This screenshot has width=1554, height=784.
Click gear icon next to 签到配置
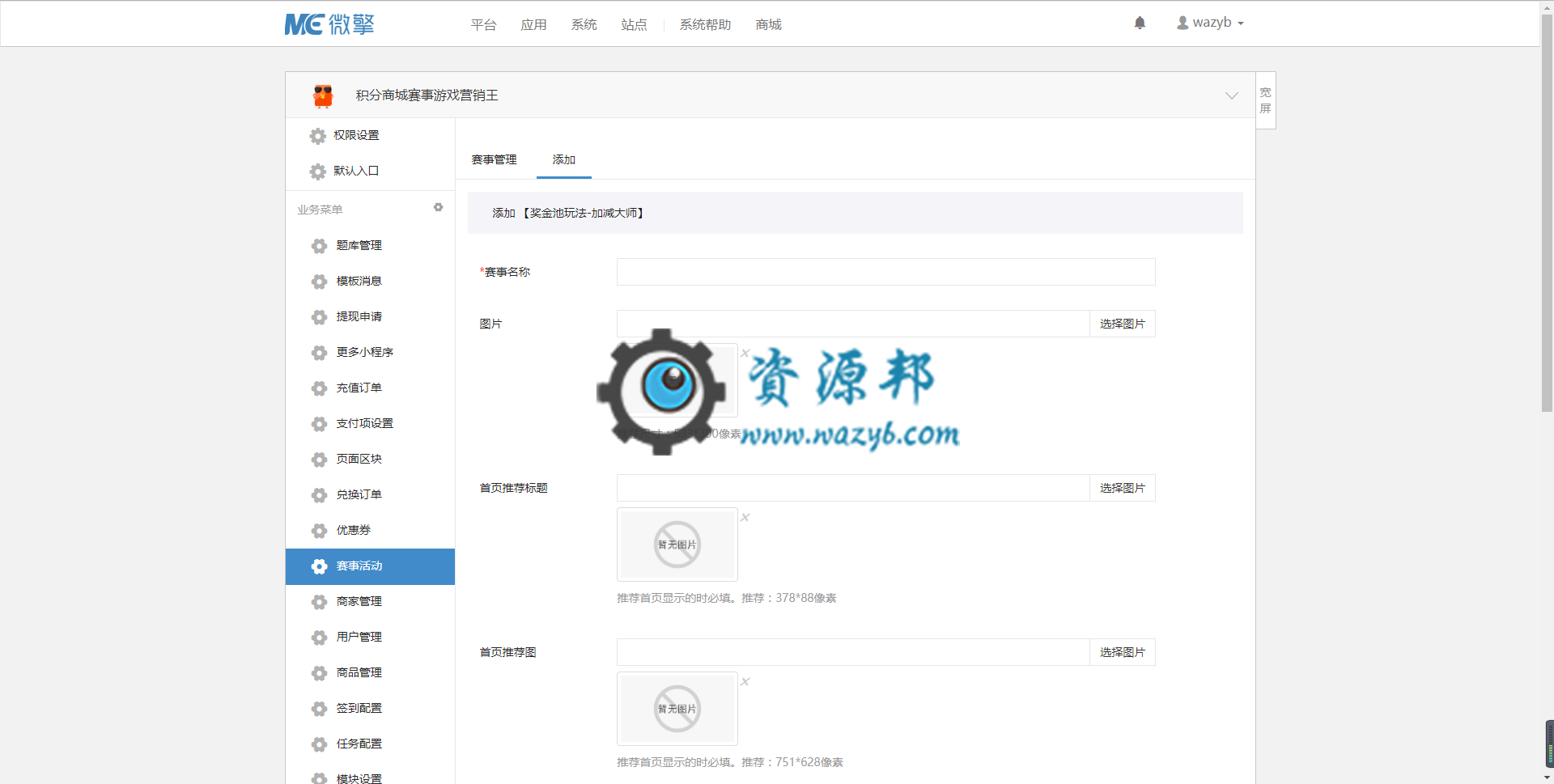click(320, 709)
